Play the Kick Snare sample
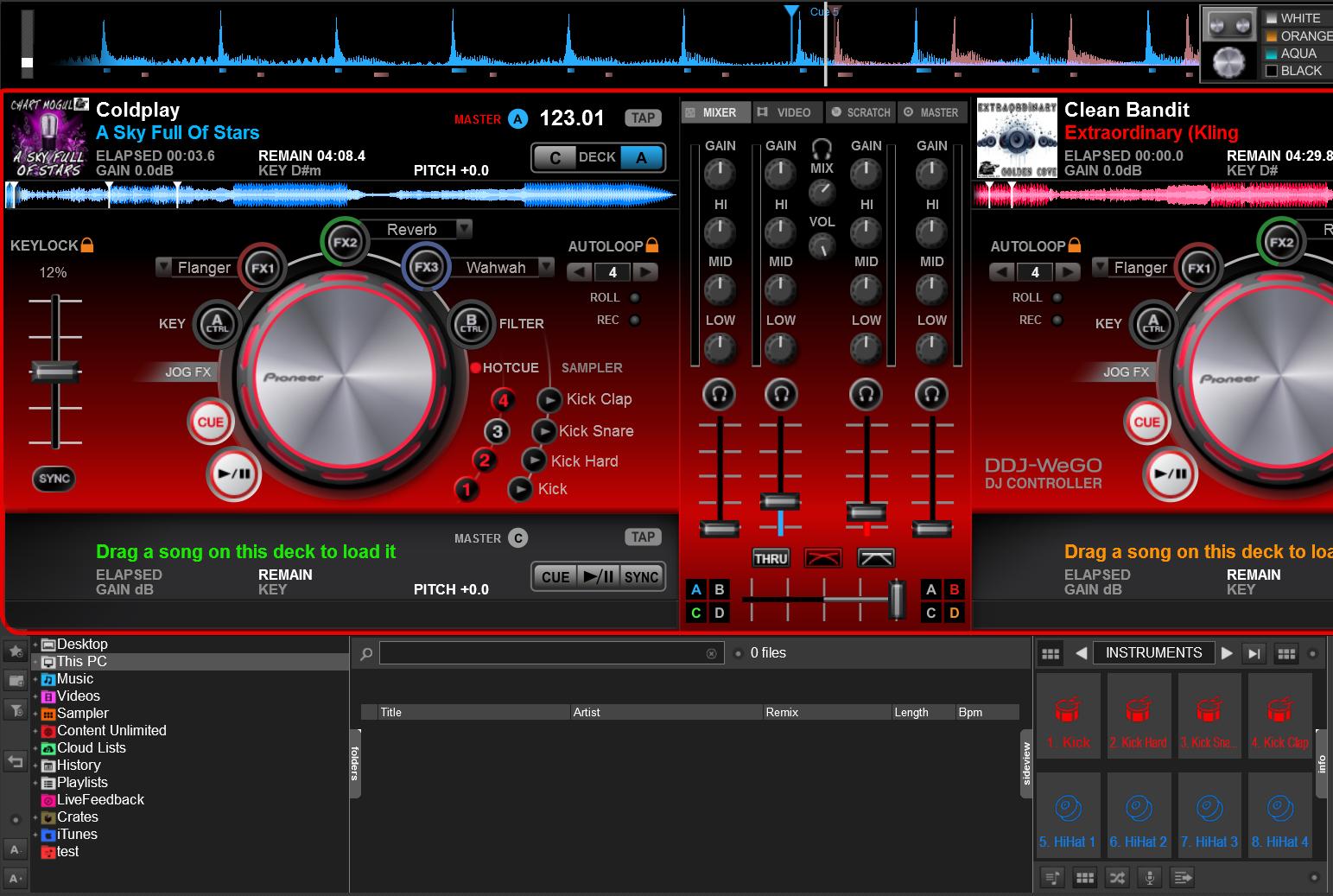The height and width of the screenshot is (896, 1333). click(543, 431)
